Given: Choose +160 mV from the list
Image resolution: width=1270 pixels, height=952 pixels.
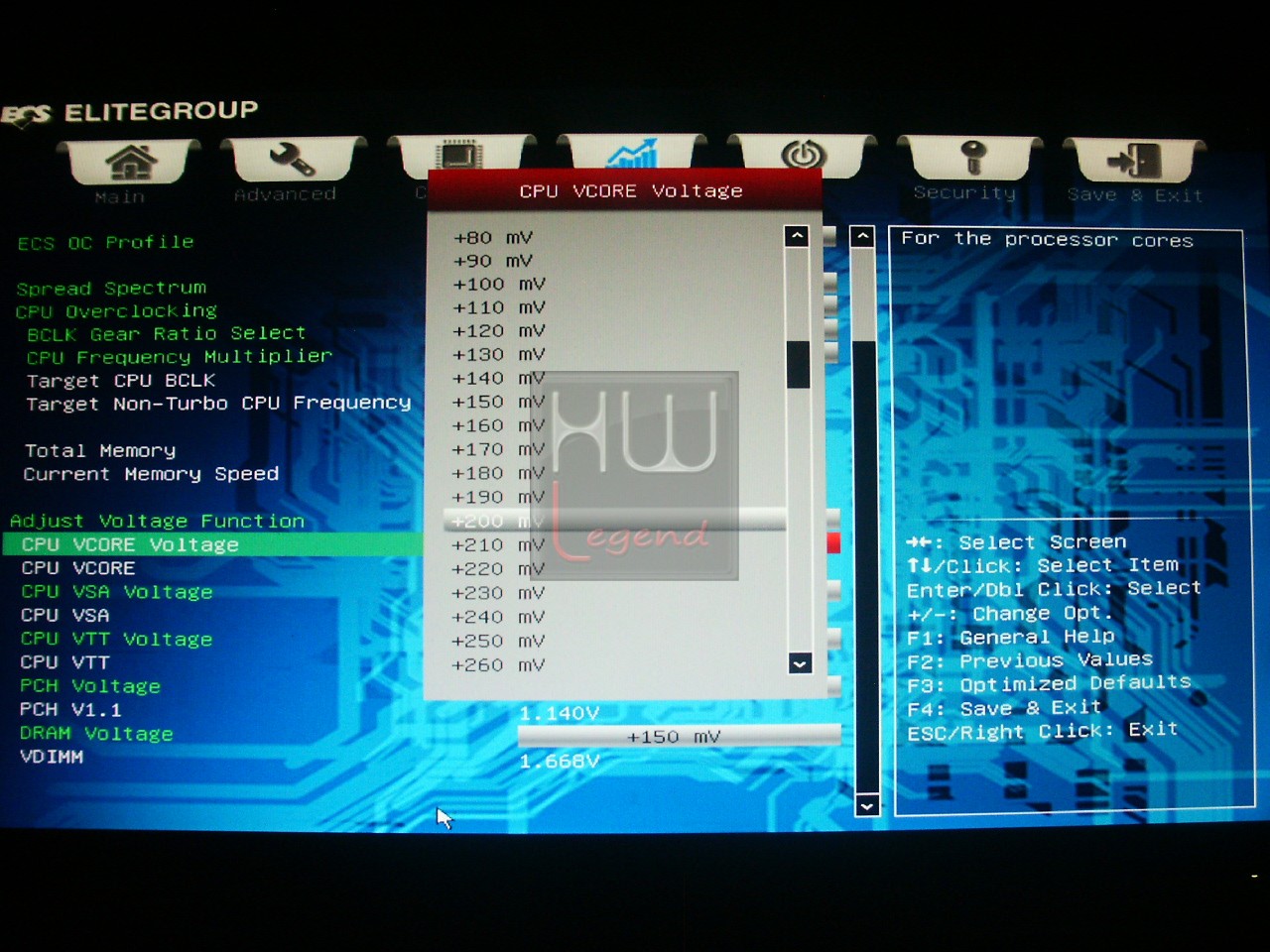Looking at the screenshot, I should (499, 425).
